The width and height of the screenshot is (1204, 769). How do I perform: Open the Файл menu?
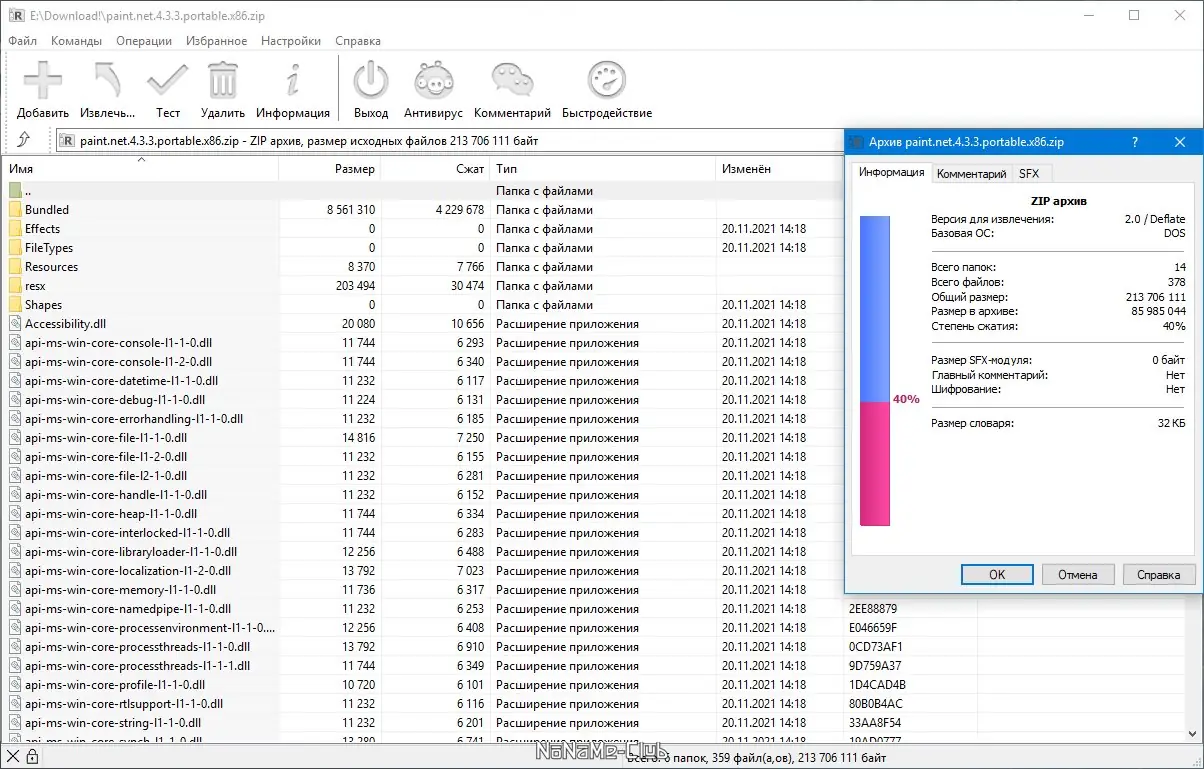(x=22, y=41)
